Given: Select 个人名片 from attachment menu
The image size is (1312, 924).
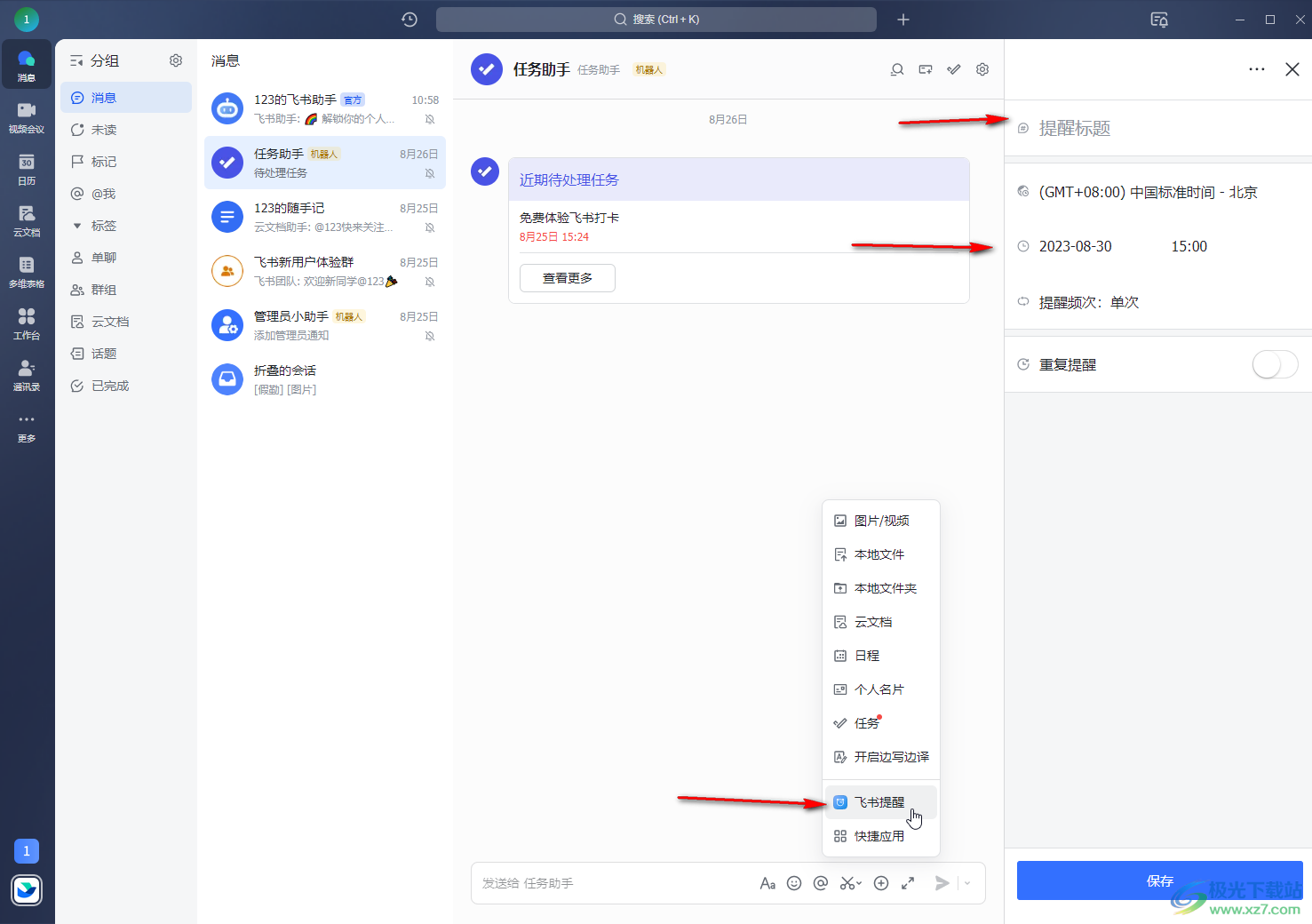Looking at the screenshot, I should click(x=881, y=689).
